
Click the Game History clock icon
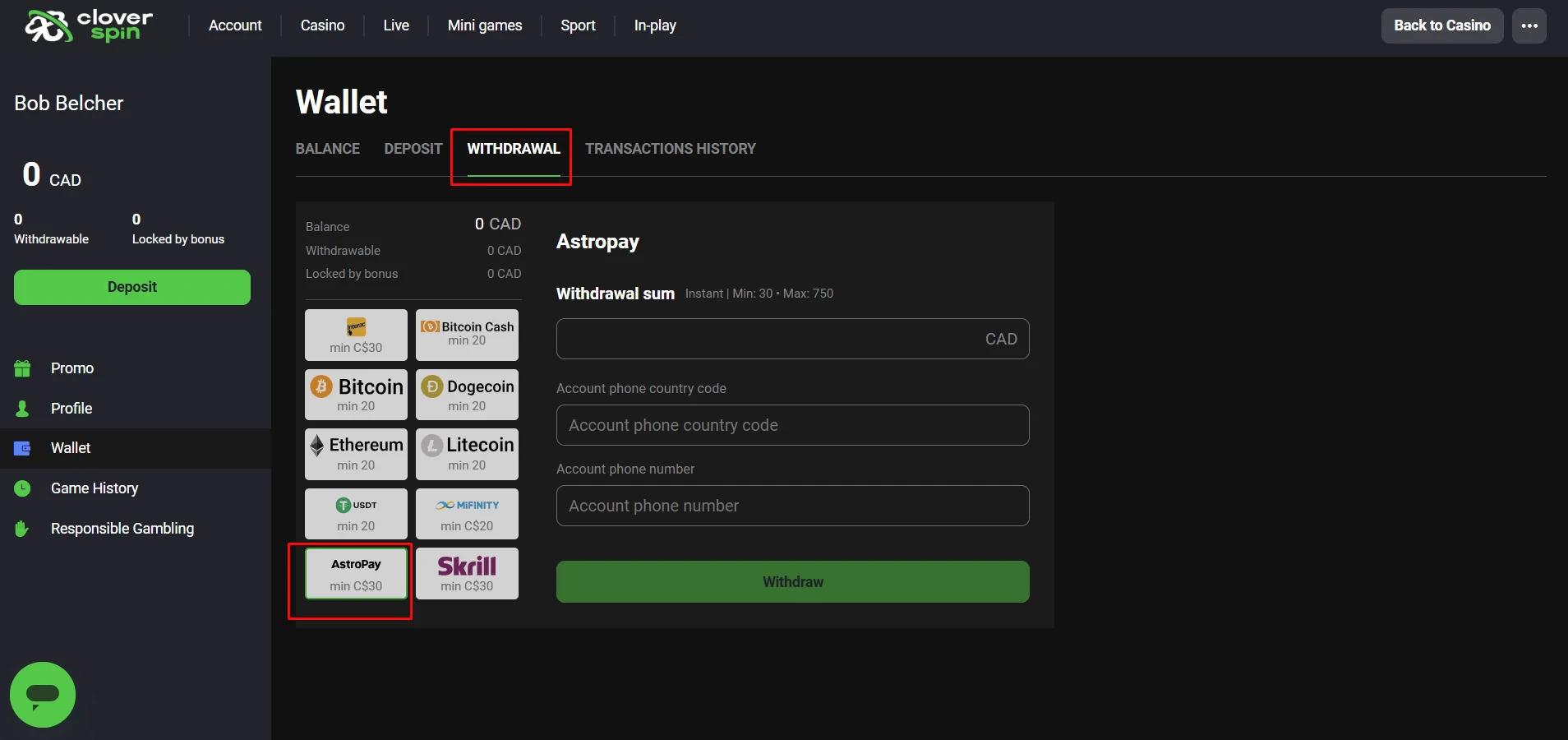[x=22, y=488]
